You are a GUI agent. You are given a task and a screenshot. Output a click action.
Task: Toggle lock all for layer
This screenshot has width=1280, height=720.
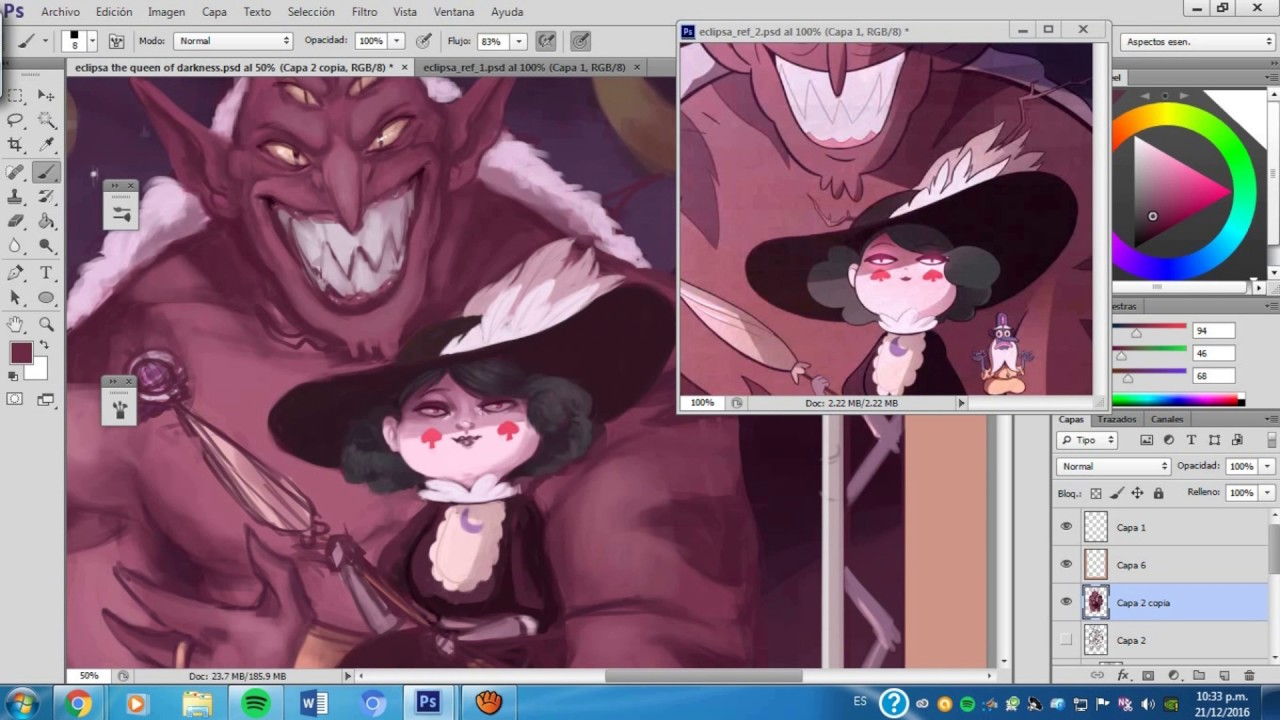[x=1158, y=493]
